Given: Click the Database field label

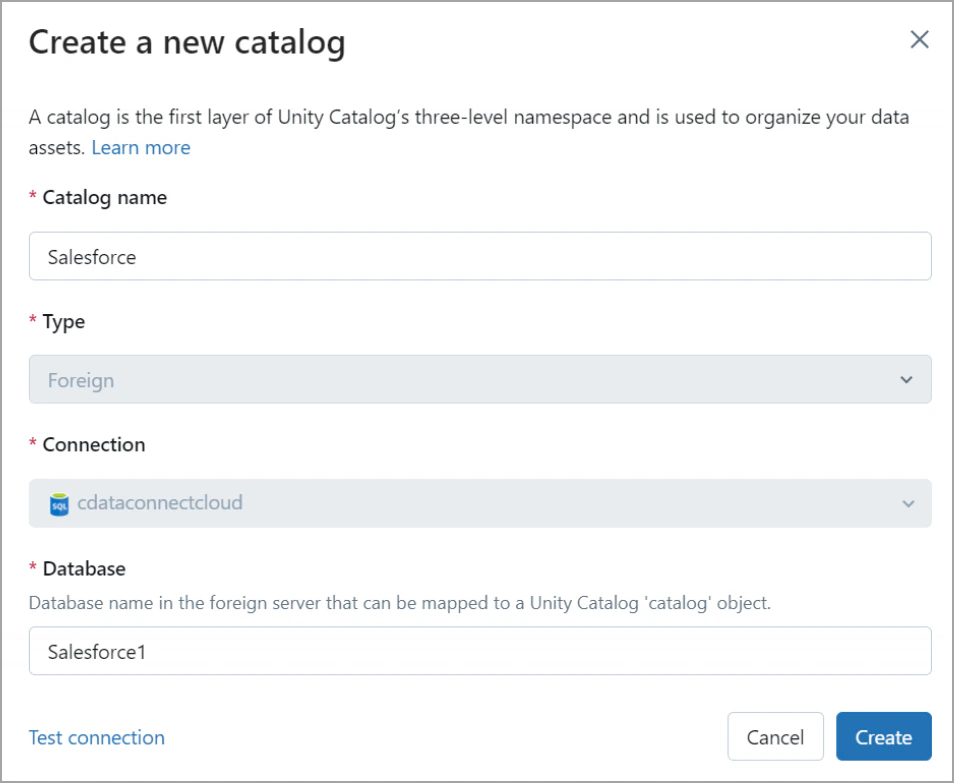Looking at the screenshot, I should click(84, 569).
